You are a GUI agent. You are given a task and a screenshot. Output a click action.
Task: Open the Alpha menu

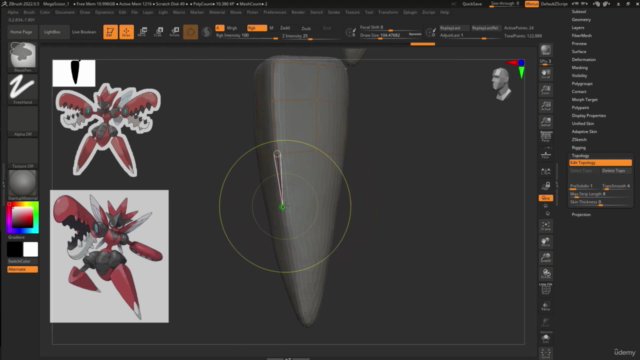[x=13, y=12]
